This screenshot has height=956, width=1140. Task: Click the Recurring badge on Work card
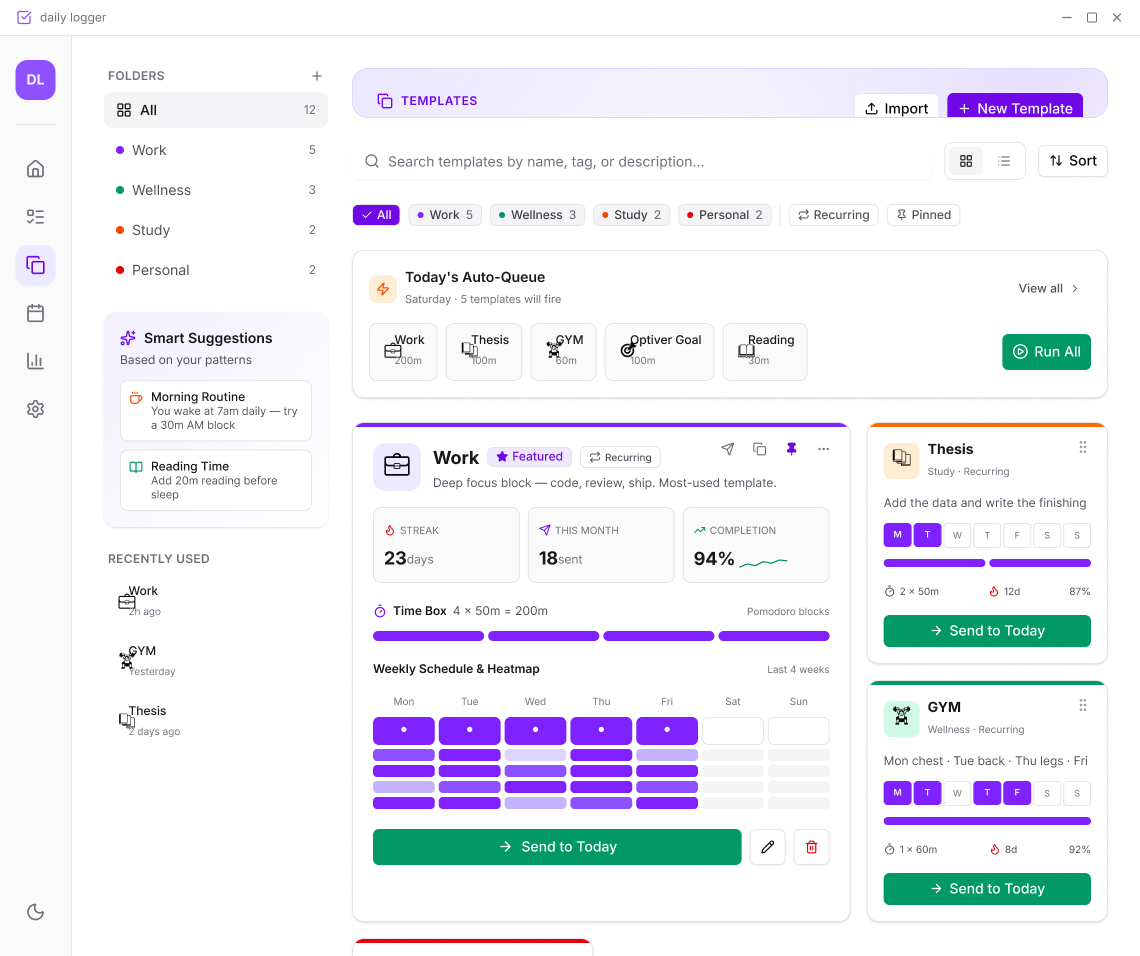pyautogui.click(x=620, y=457)
